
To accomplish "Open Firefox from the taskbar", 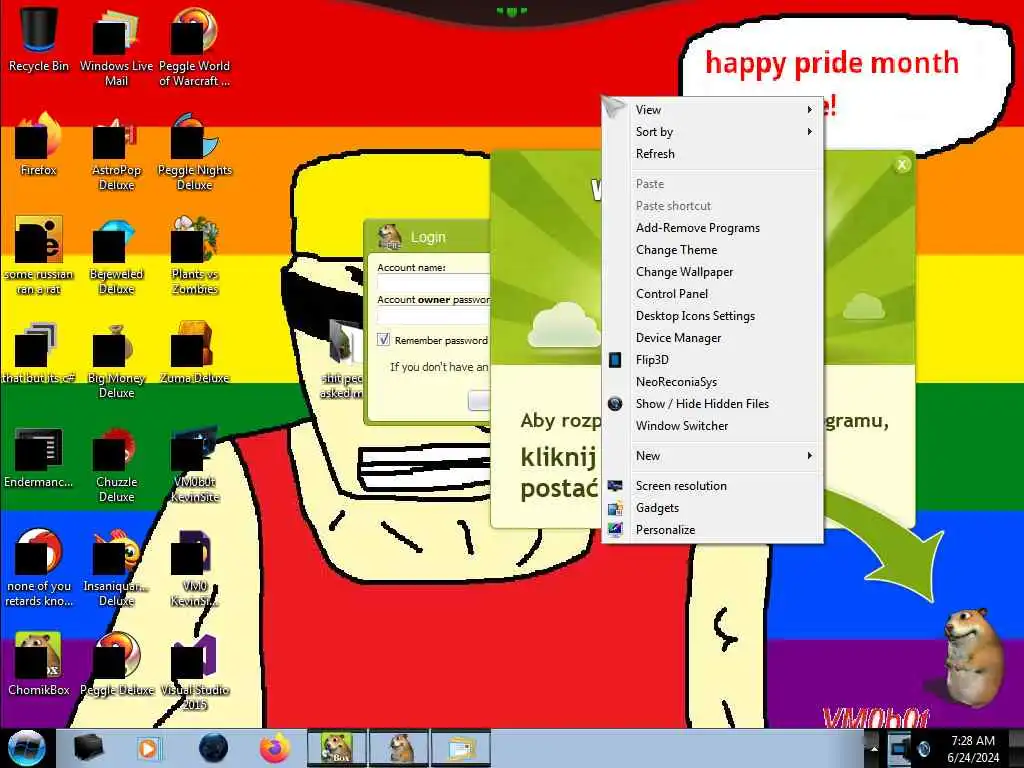I will tap(275, 748).
